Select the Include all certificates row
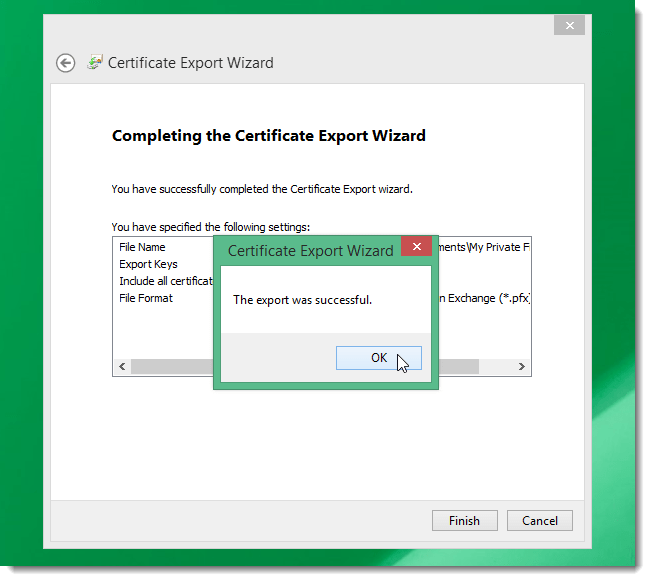The width and height of the screenshot is (650, 581). [166, 281]
